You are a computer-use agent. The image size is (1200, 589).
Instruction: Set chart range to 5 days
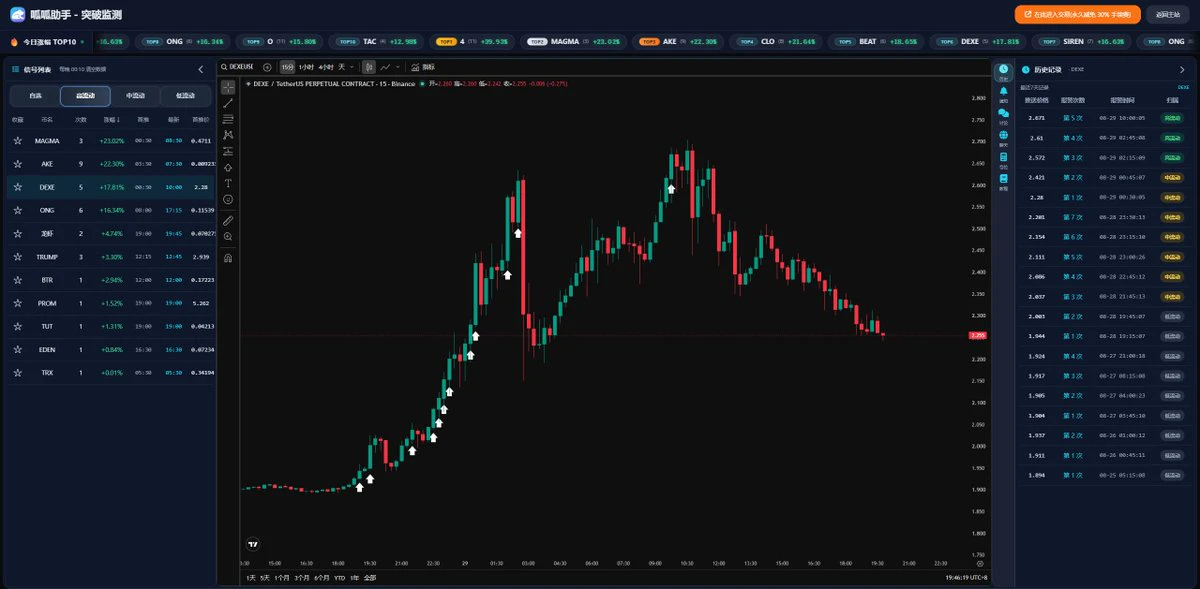pyautogui.click(x=265, y=577)
